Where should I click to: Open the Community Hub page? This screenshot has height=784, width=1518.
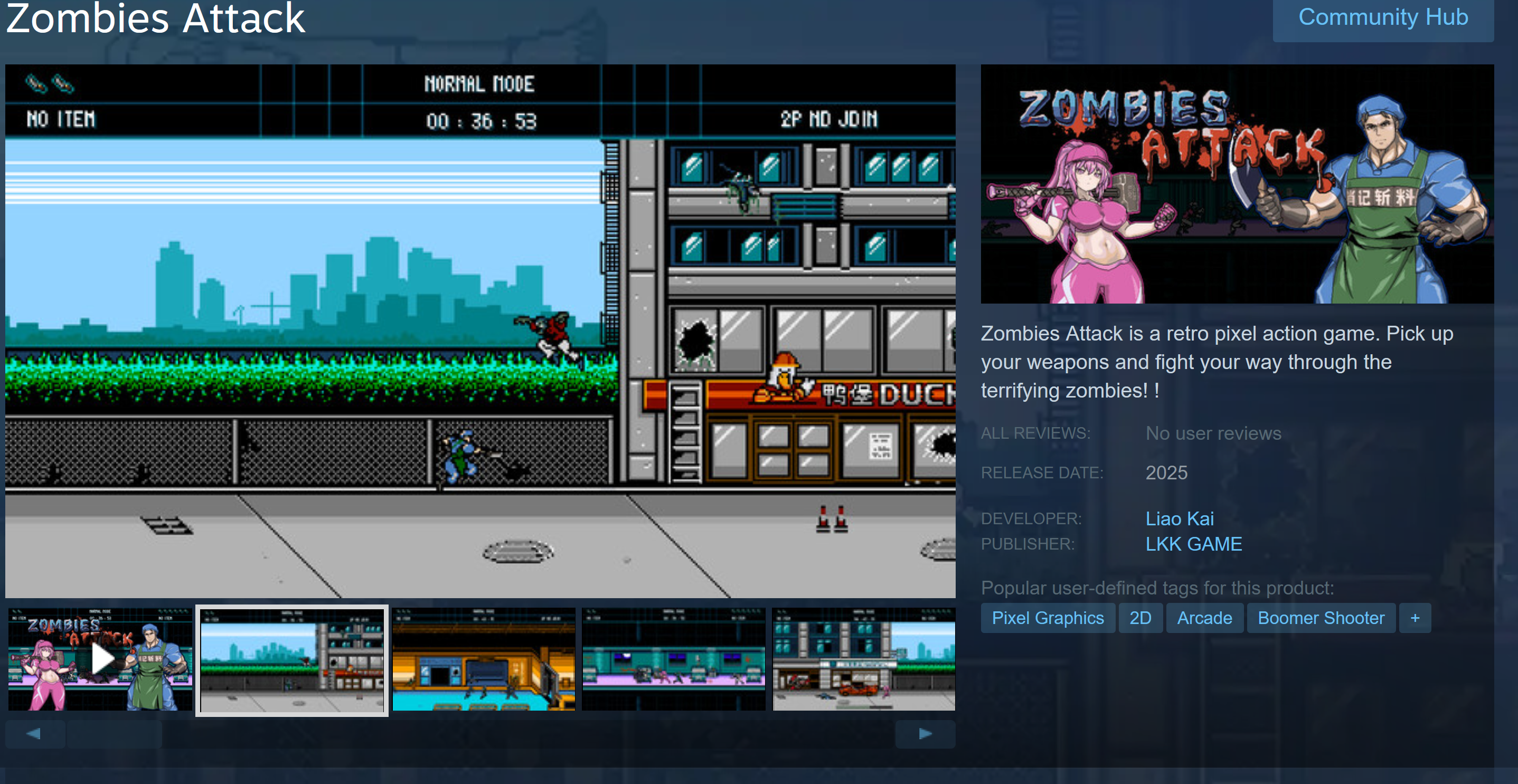[x=1382, y=17]
